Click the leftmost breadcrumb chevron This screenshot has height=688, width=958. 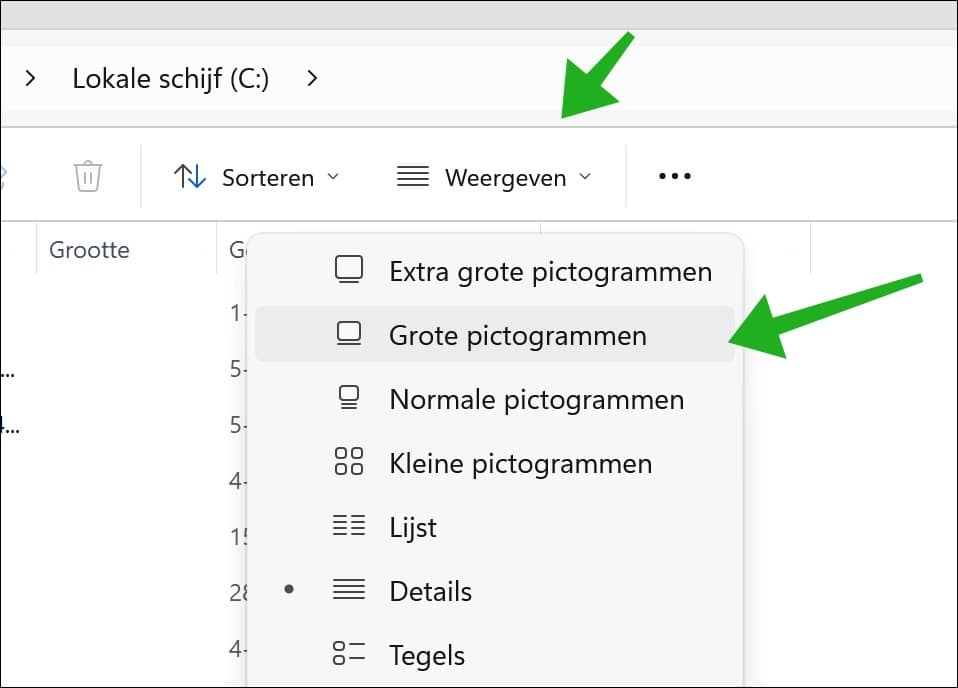tap(30, 78)
